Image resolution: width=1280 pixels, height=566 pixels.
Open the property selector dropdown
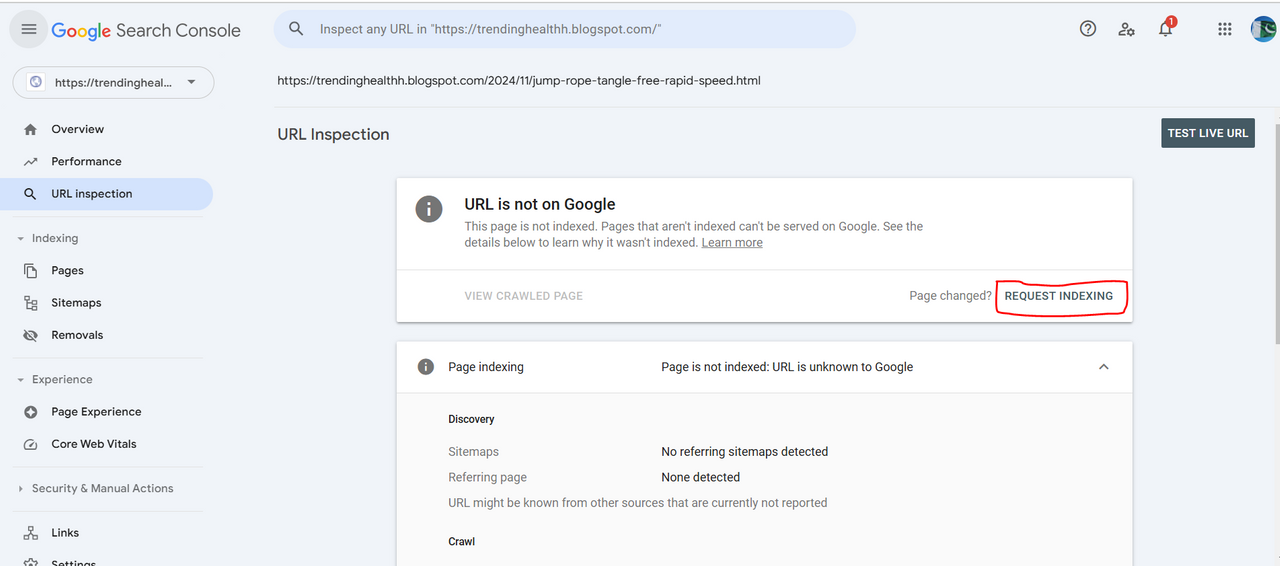click(113, 83)
